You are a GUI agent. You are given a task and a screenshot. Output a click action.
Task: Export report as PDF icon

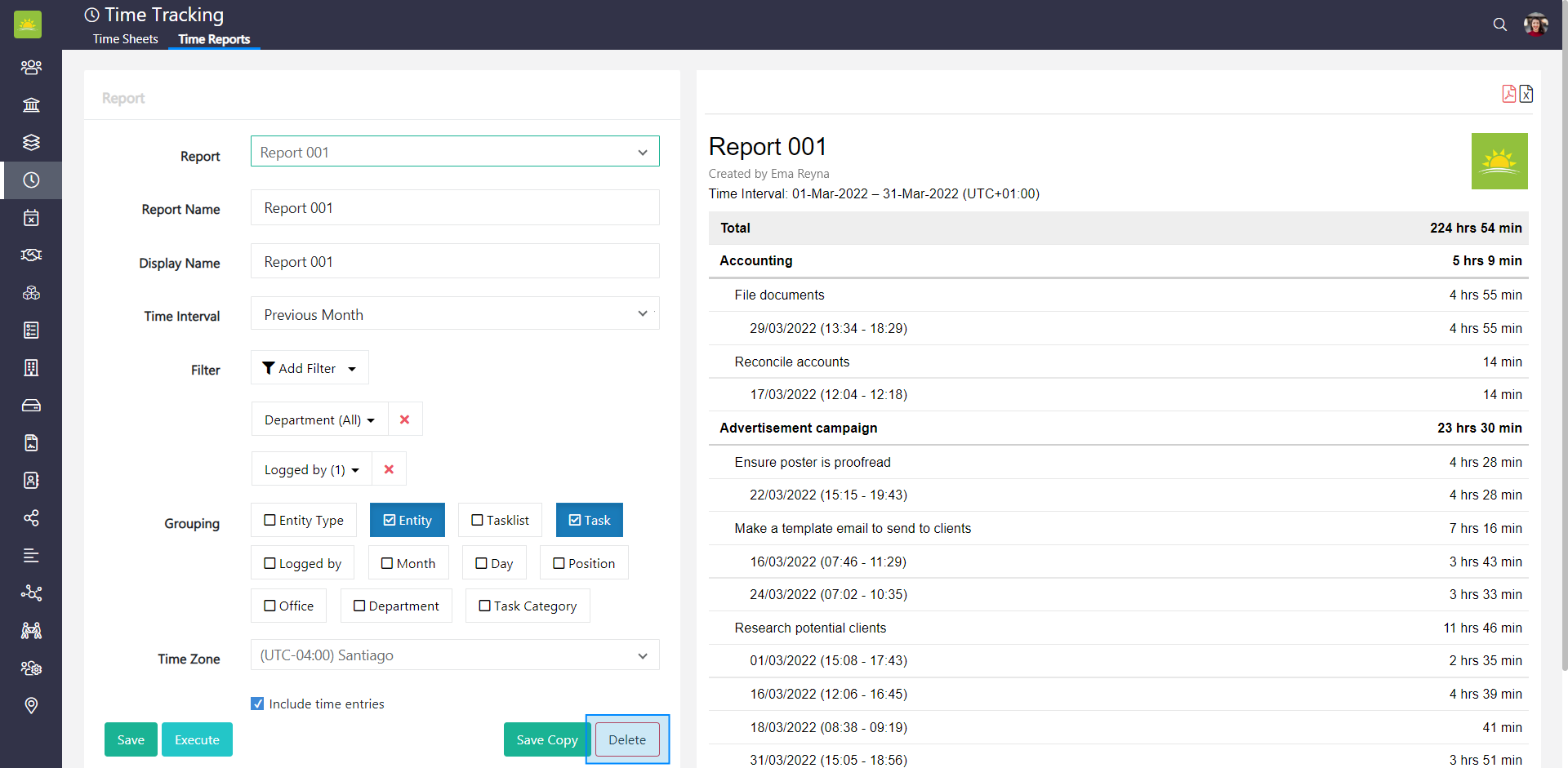pyautogui.click(x=1508, y=94)
